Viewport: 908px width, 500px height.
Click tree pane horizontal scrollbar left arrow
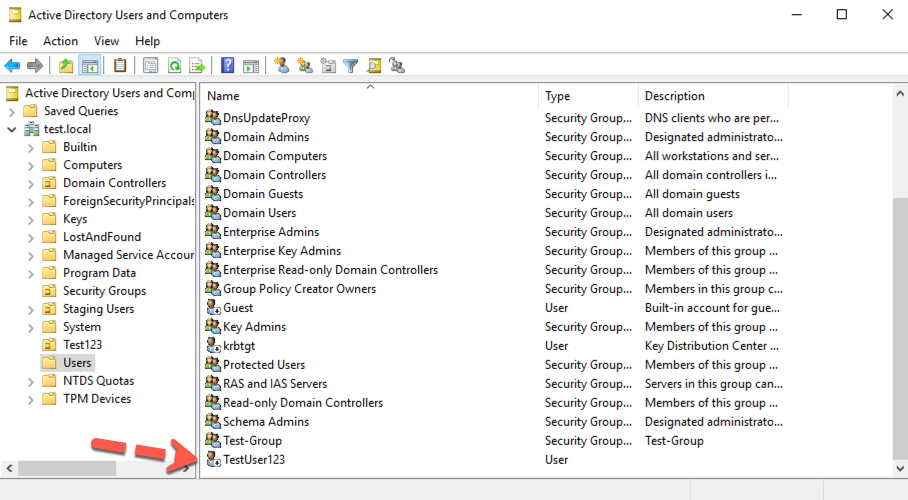pos(9,468)
